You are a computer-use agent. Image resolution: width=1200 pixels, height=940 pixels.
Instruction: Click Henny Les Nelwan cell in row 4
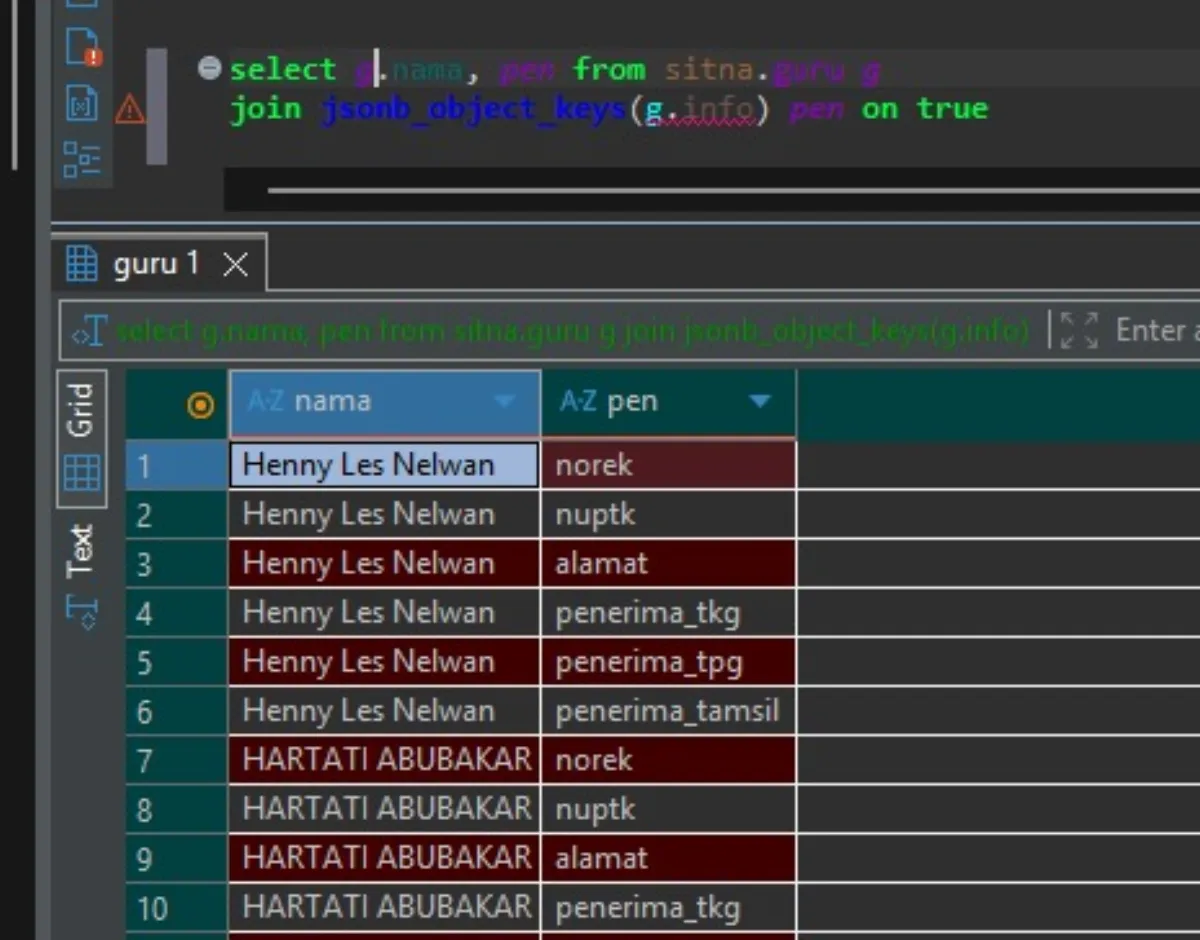[x=385, y=612]
